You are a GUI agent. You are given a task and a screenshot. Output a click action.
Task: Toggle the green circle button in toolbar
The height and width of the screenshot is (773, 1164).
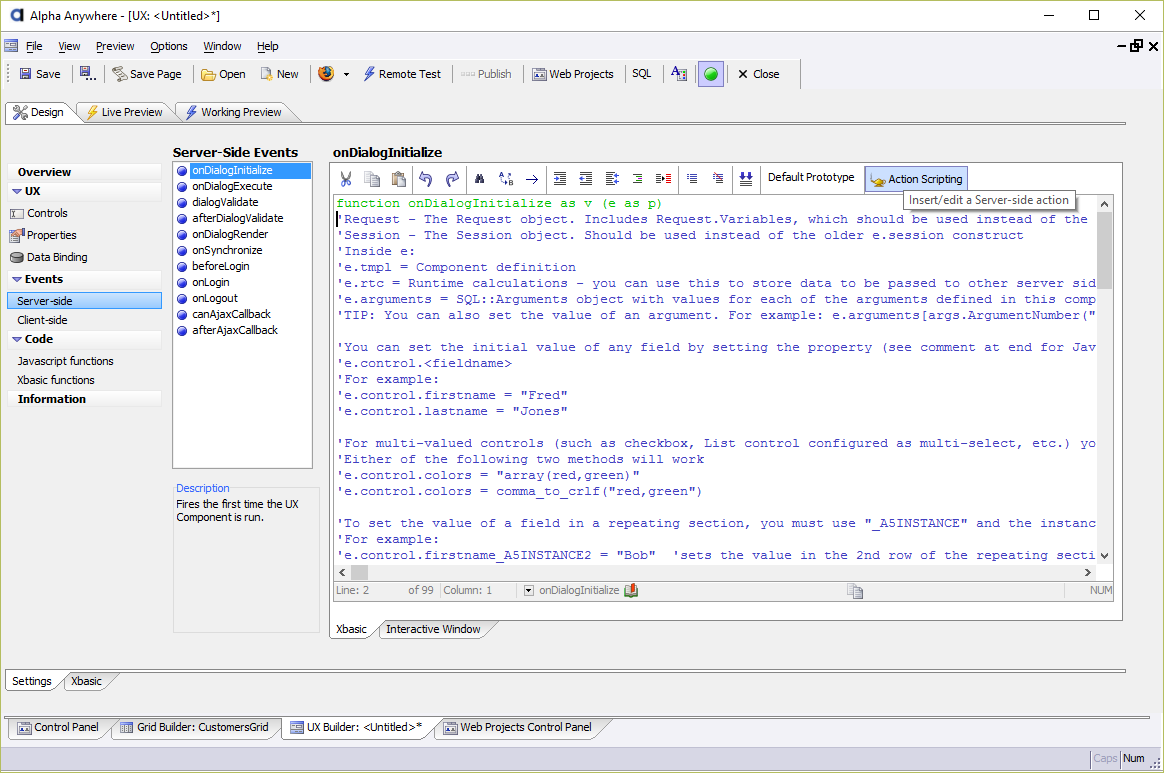point(710,74)
